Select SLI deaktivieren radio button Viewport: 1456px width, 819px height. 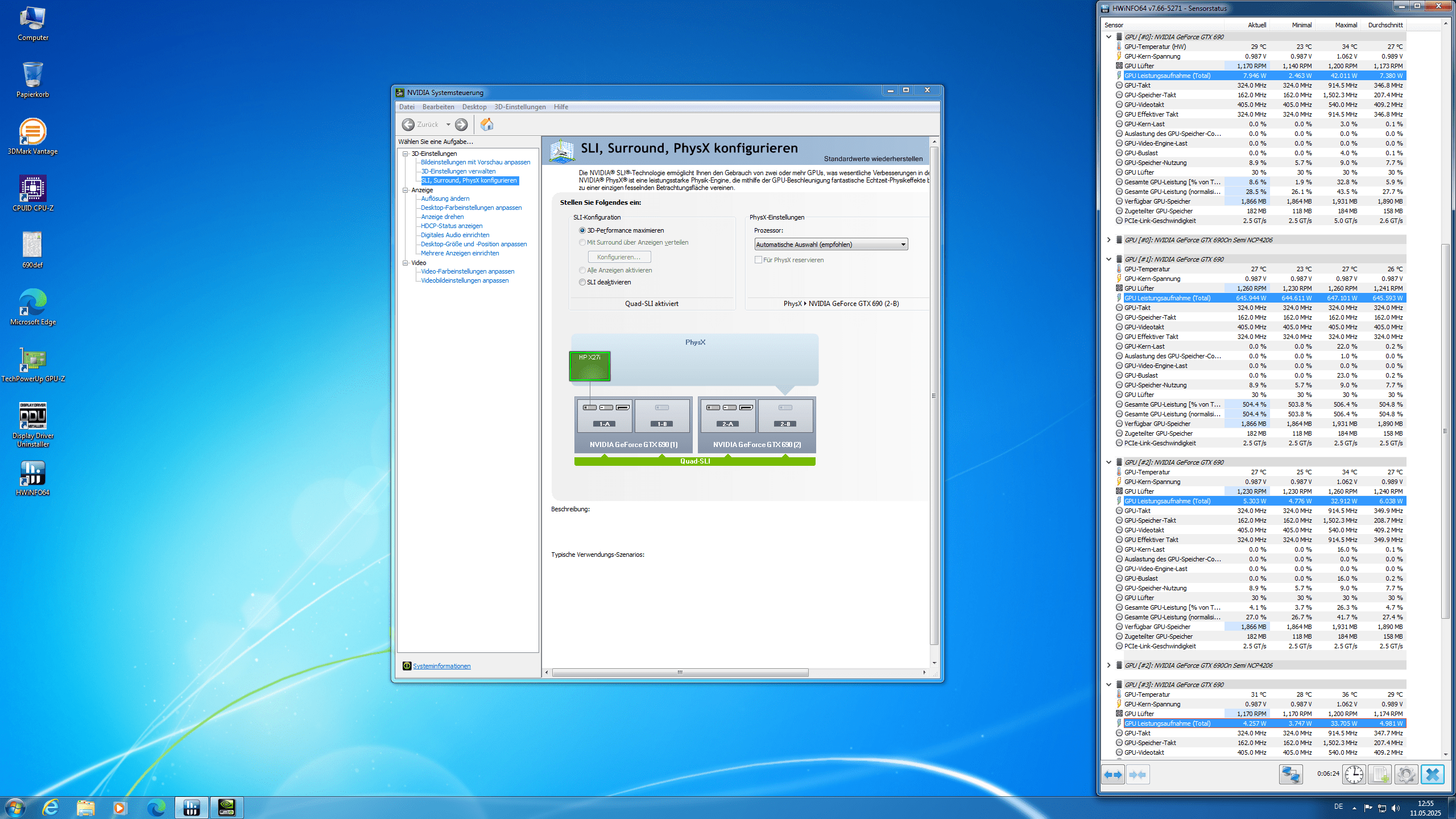click(582, 282)
